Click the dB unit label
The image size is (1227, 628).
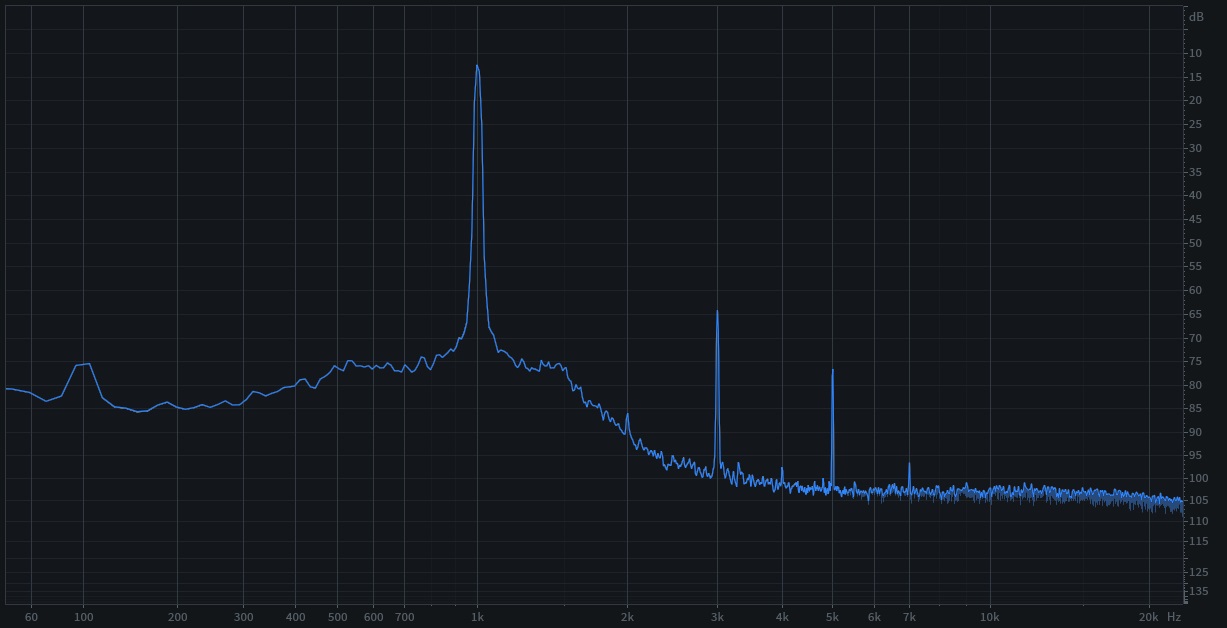coord(1196,17)
